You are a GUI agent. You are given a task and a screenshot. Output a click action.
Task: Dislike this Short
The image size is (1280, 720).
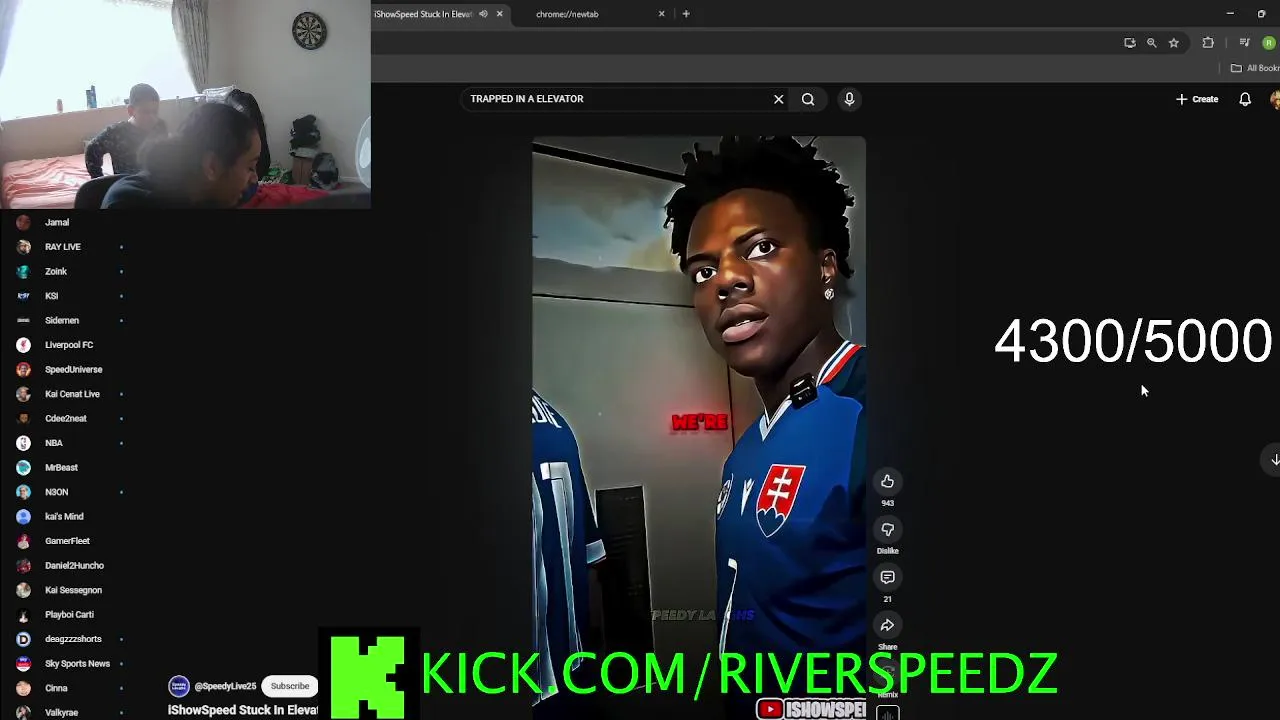click(x=887, y=529)
